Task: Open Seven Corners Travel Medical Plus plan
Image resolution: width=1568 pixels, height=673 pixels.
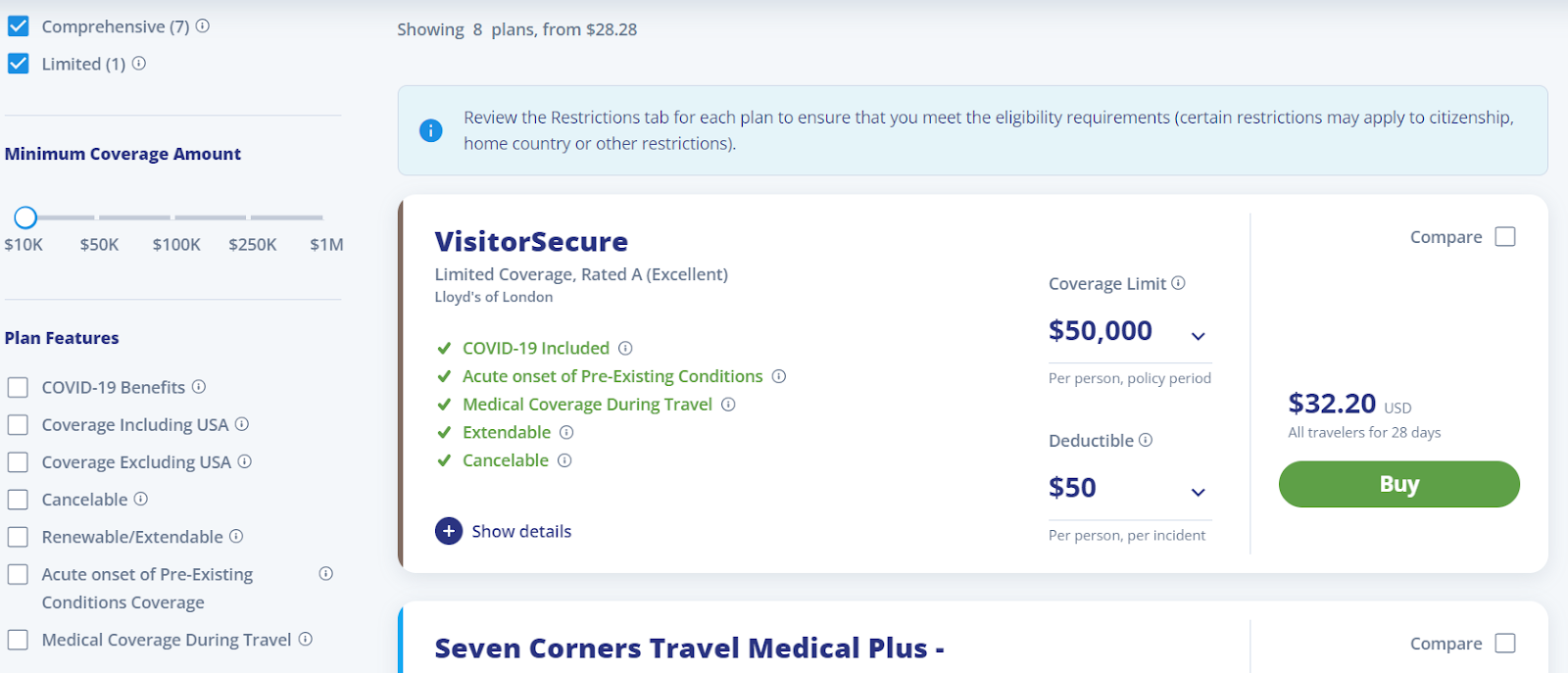Action: pyautogui.click(x=689, y=649)
